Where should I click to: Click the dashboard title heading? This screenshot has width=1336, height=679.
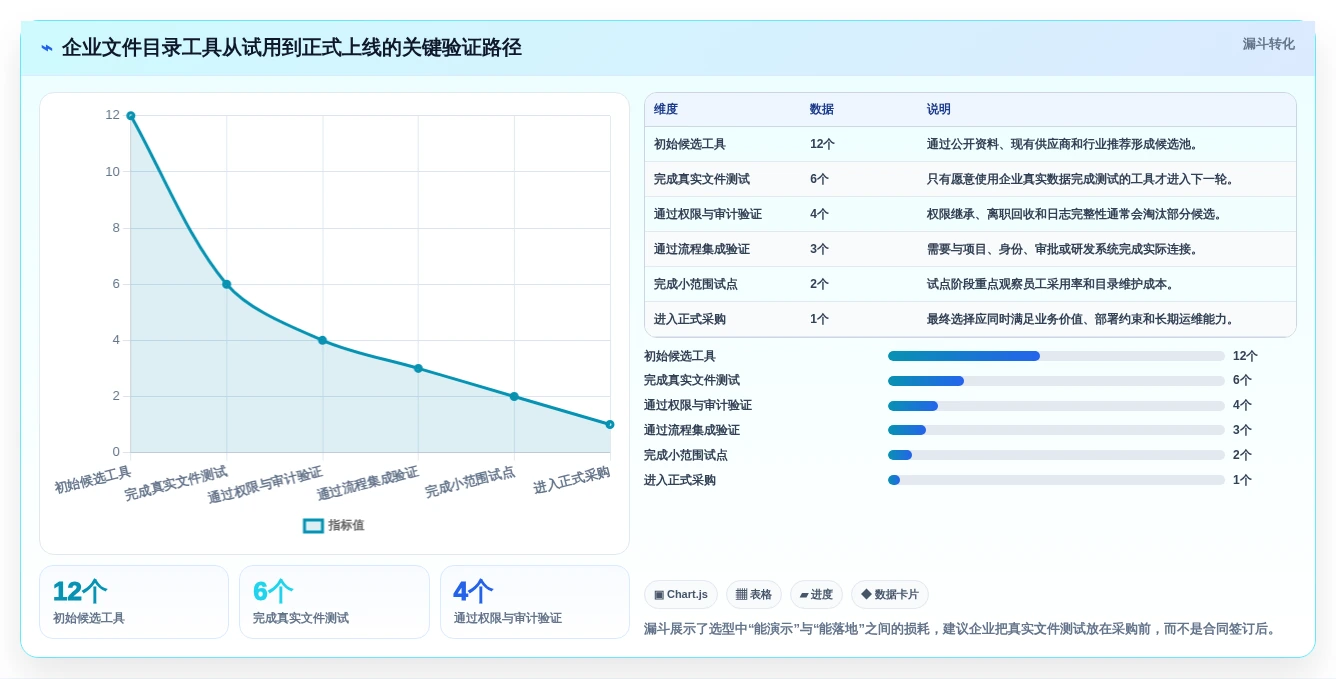(x=292, y=48)
